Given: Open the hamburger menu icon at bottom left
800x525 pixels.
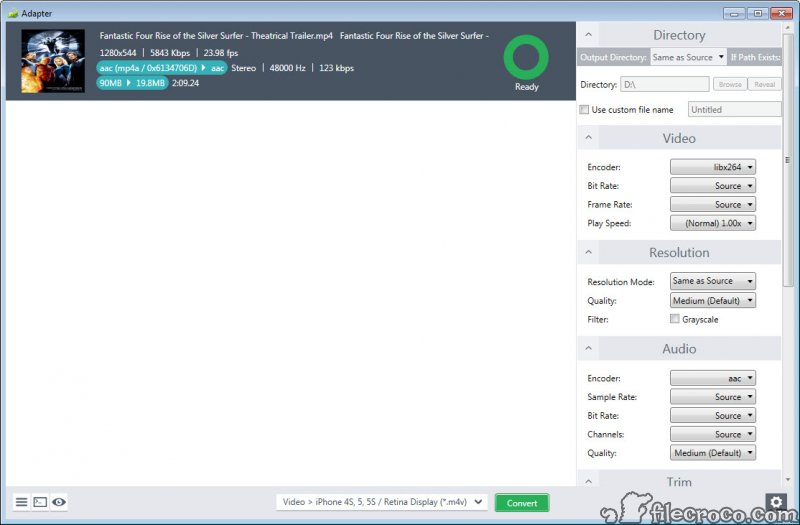Looking at the screenshot, I should [x=21, y=502].
